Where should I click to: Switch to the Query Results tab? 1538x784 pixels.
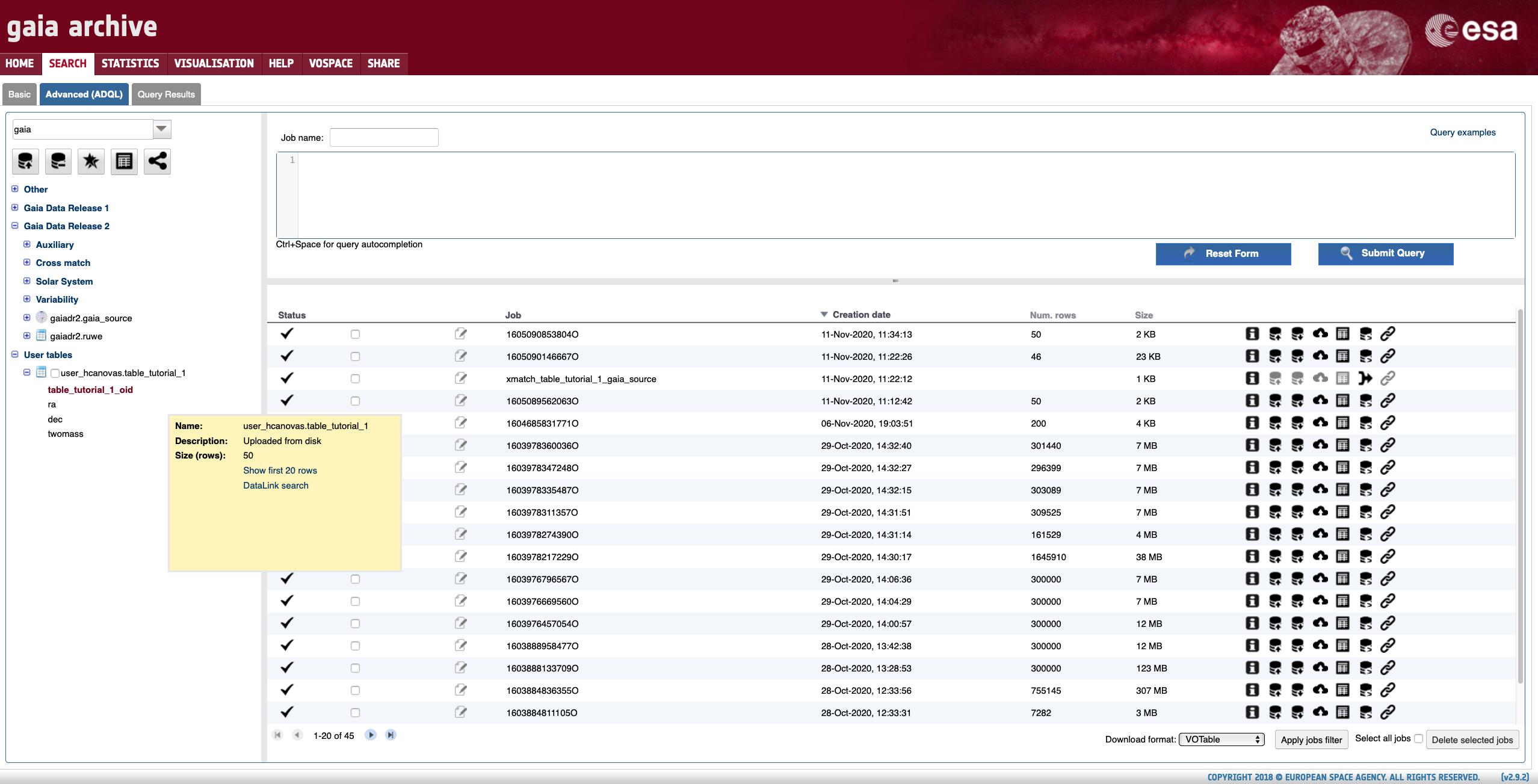coord(166,94)
